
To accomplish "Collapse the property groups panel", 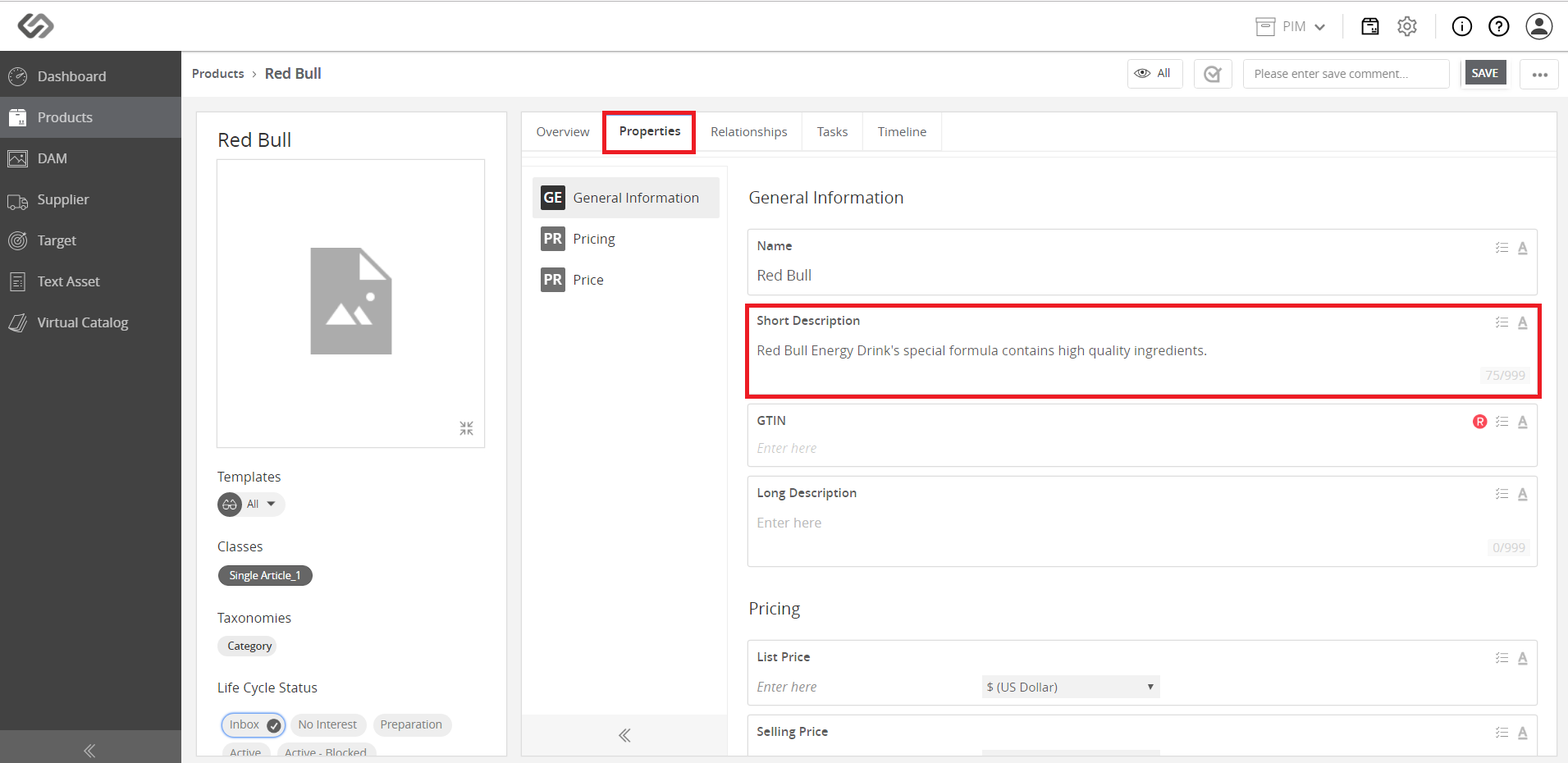I will pyautogui.click(x=624, y=735).
